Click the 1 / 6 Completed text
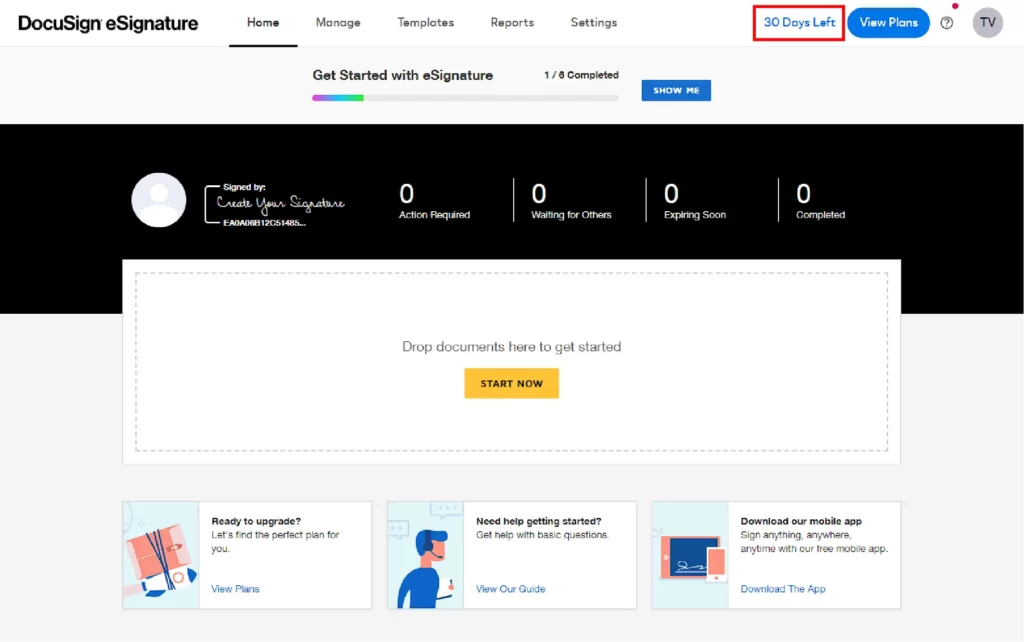Viewport: 1024px width, 642px height. coord(581,75)
